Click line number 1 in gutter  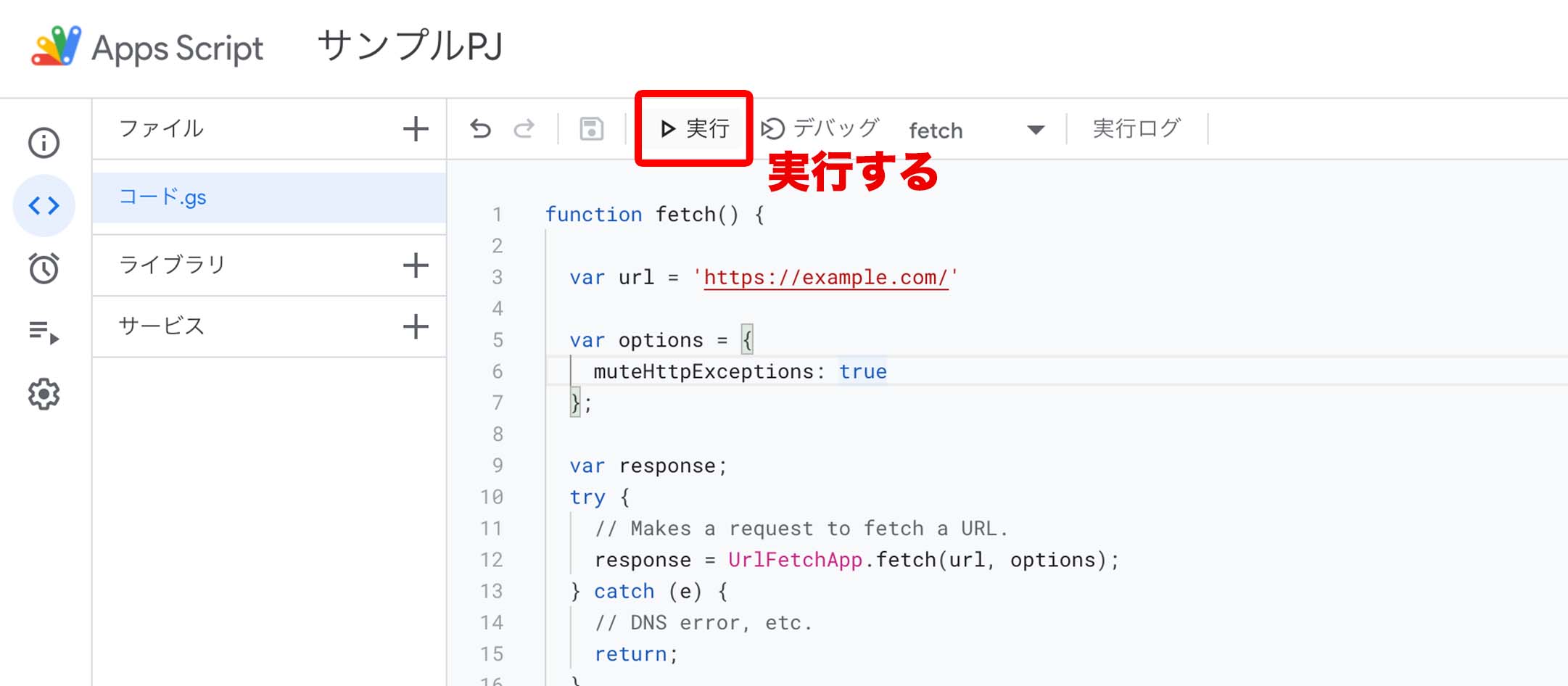click(x=498, y=215)
